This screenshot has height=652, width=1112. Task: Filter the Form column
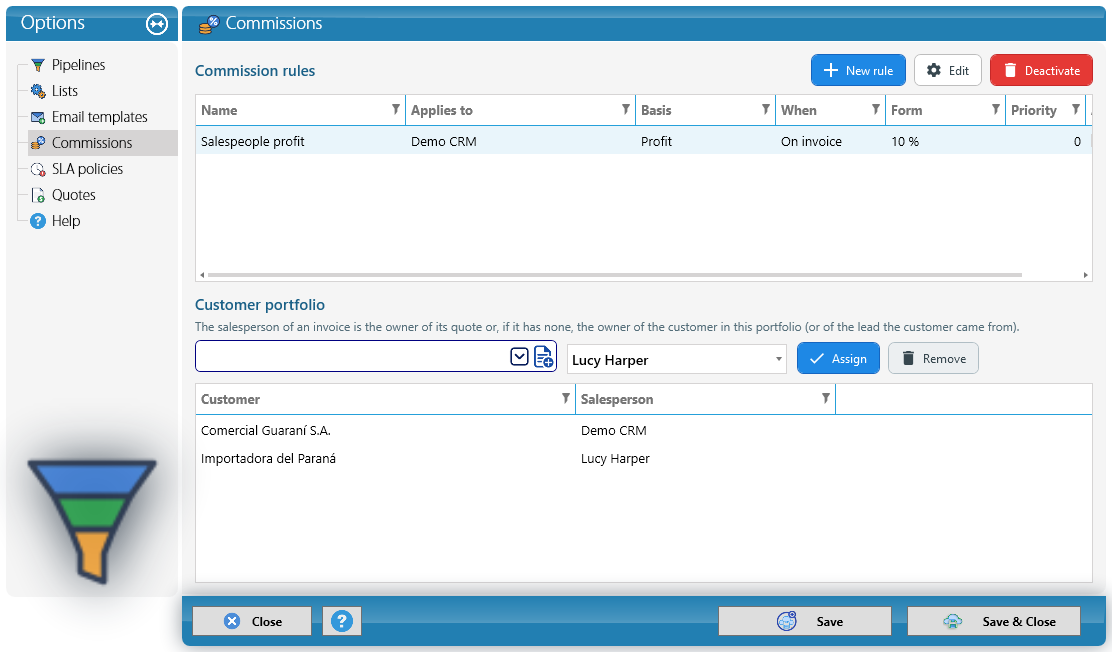pyautogui.click(x=996, y=109)
